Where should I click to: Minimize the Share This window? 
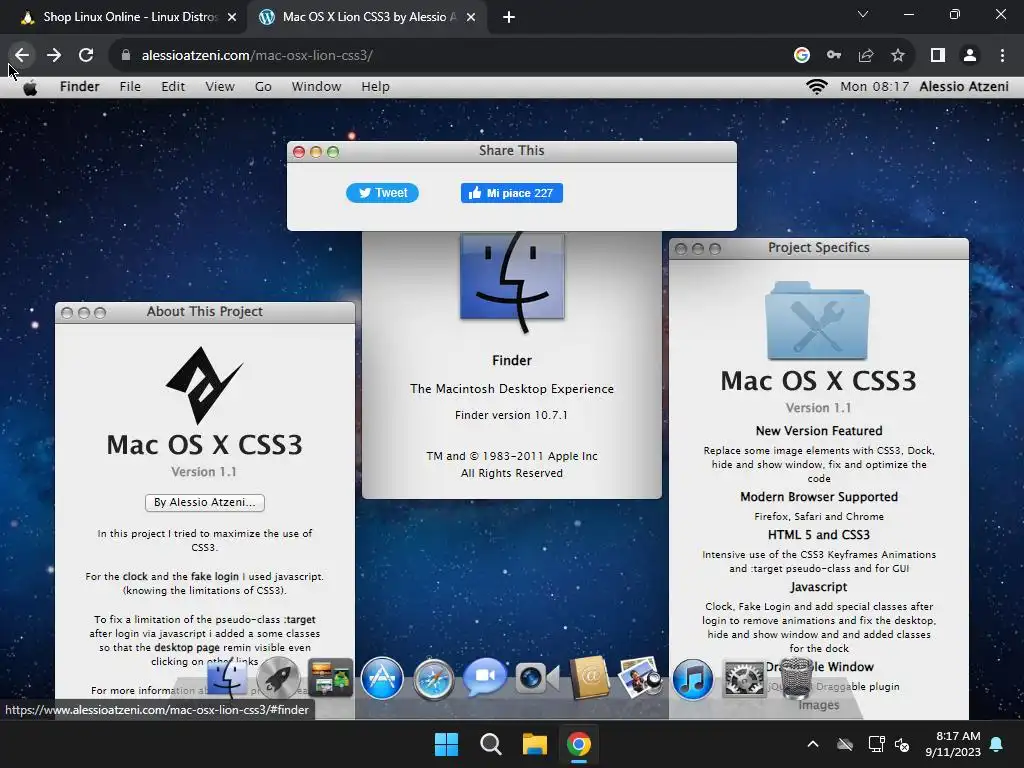pyautogui.click(x=316, y=152)
